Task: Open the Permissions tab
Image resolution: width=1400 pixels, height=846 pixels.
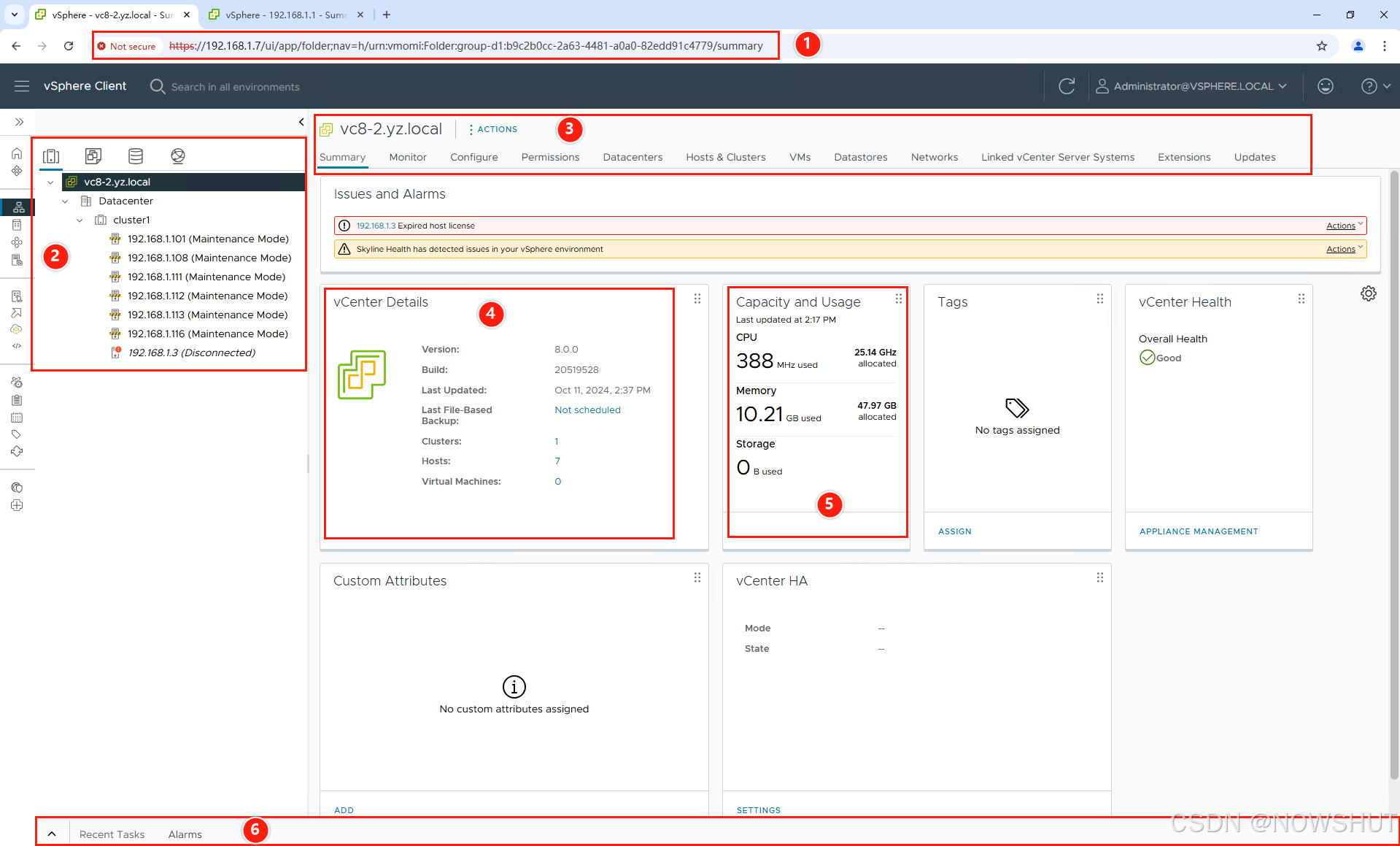Action: click(550, 157)
